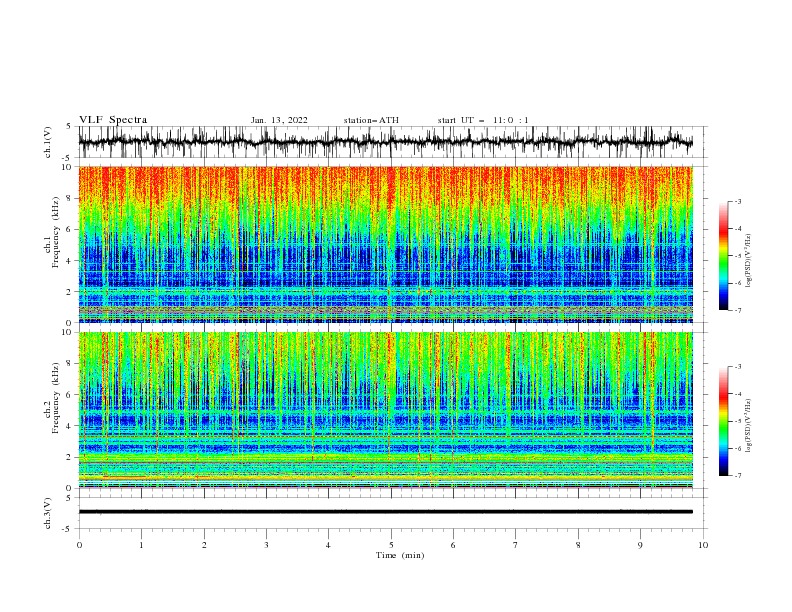The height and width of the screenshot is (612, 792).
Task: Click inside the ch.1 spectrogram panel
Action: (x=385, y=244)
